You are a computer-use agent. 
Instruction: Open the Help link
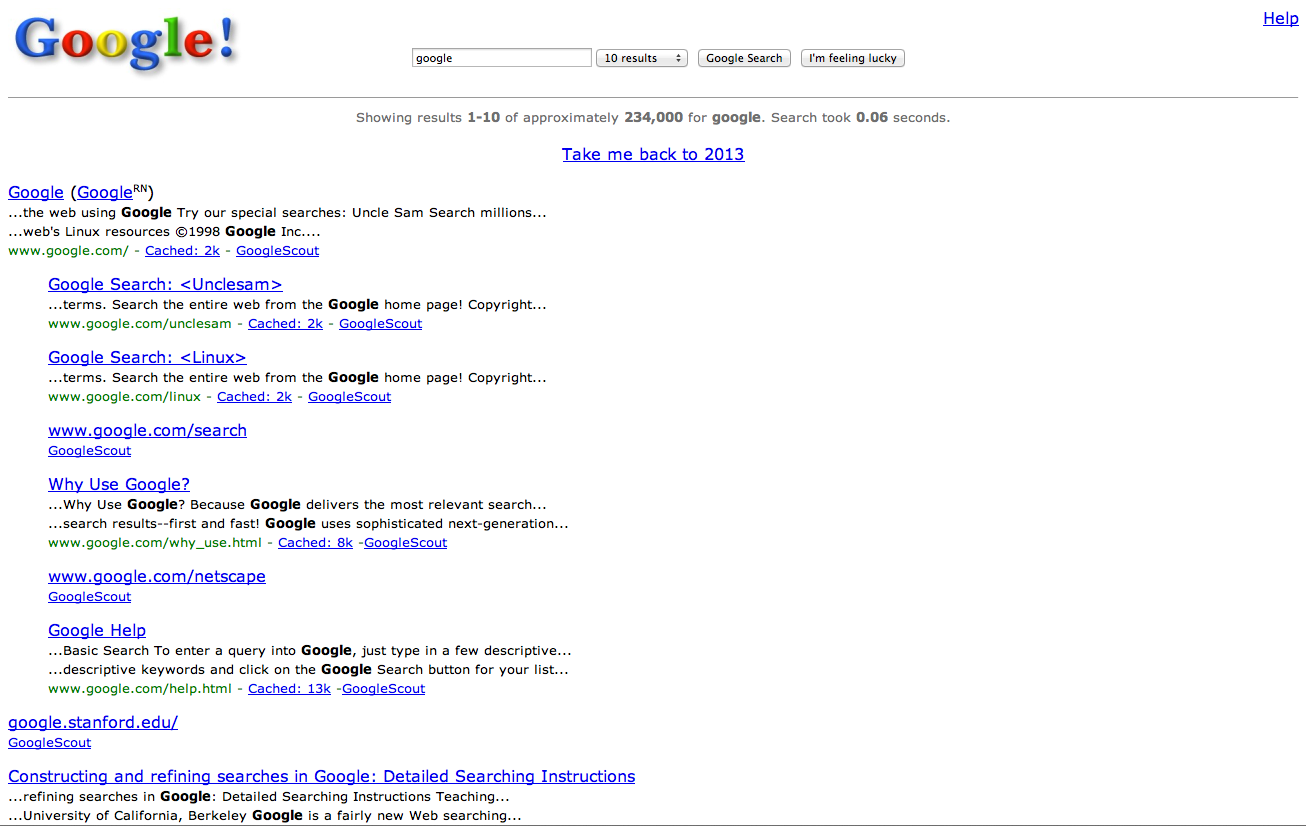coord(1281,18)
